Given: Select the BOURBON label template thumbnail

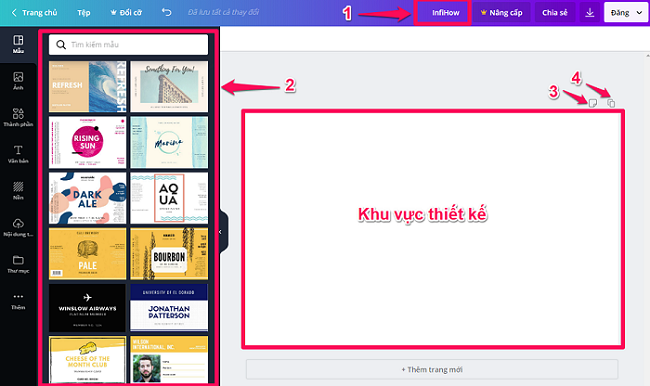Looking at the screenshot, I should (169, 254).
